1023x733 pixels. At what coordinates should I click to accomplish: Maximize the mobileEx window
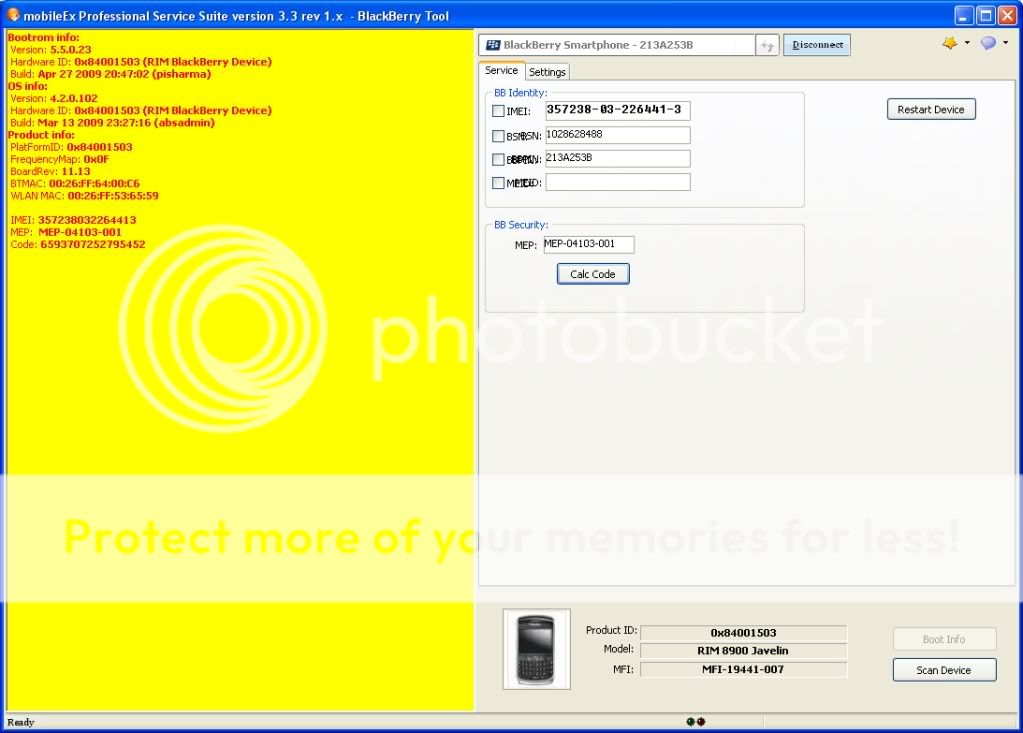pyautogui.click(x=986, y=15)
